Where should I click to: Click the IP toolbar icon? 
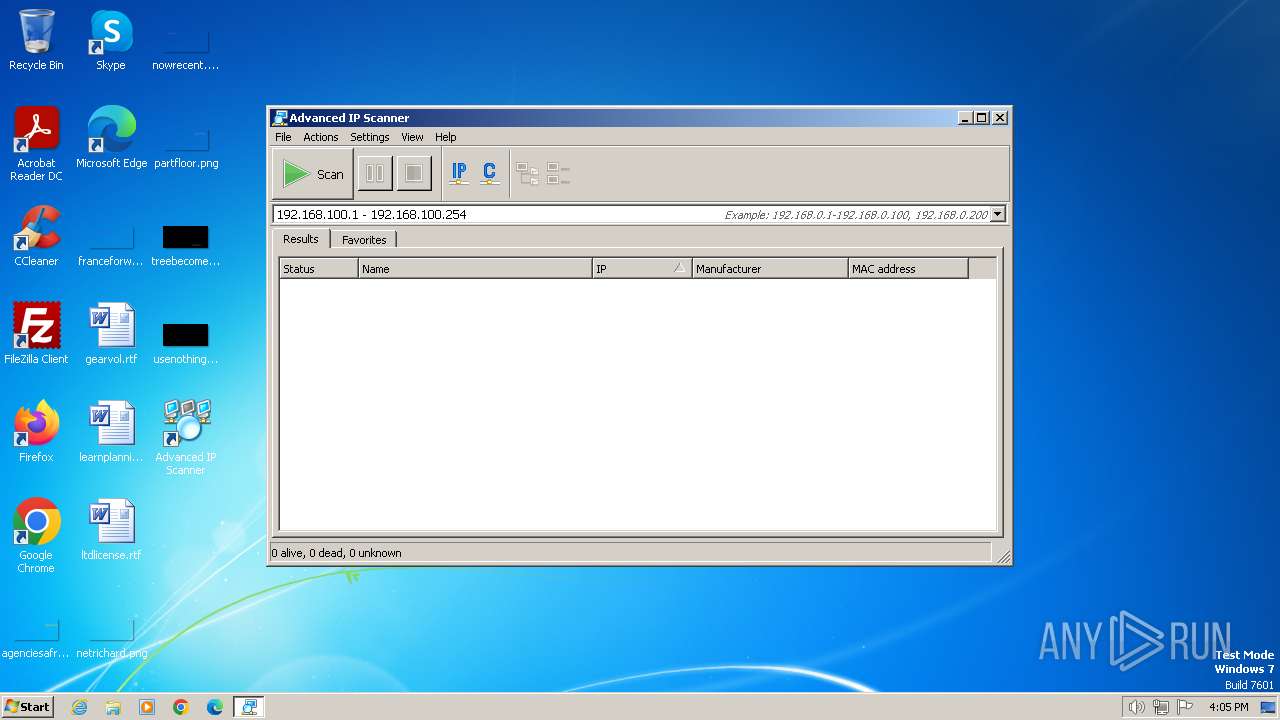pos(459,173)
